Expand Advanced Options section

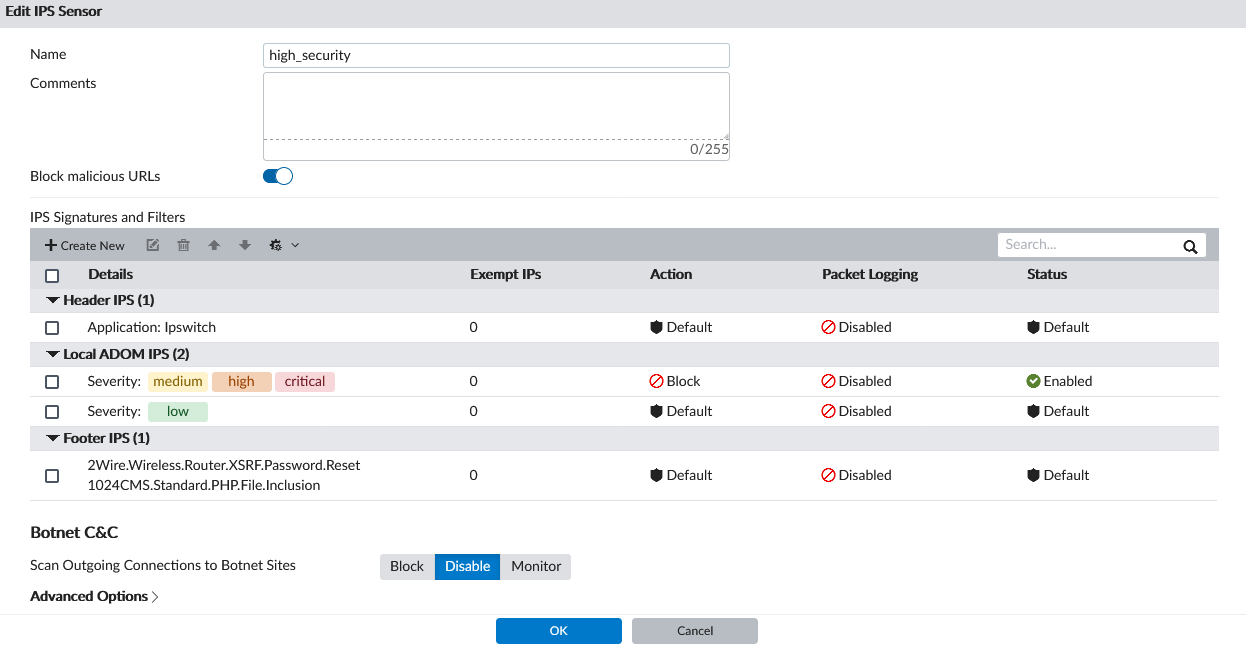[x=94, y=597]
